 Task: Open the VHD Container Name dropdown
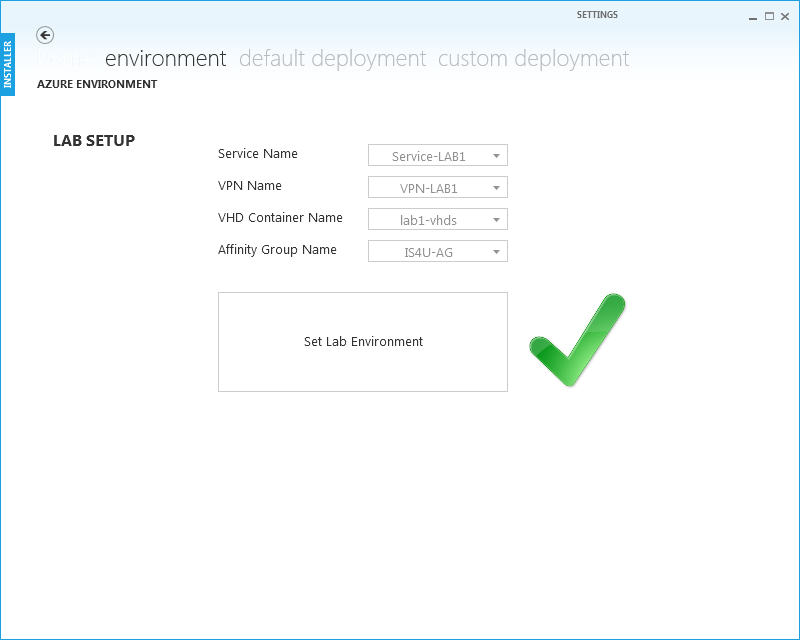point(438,219)
